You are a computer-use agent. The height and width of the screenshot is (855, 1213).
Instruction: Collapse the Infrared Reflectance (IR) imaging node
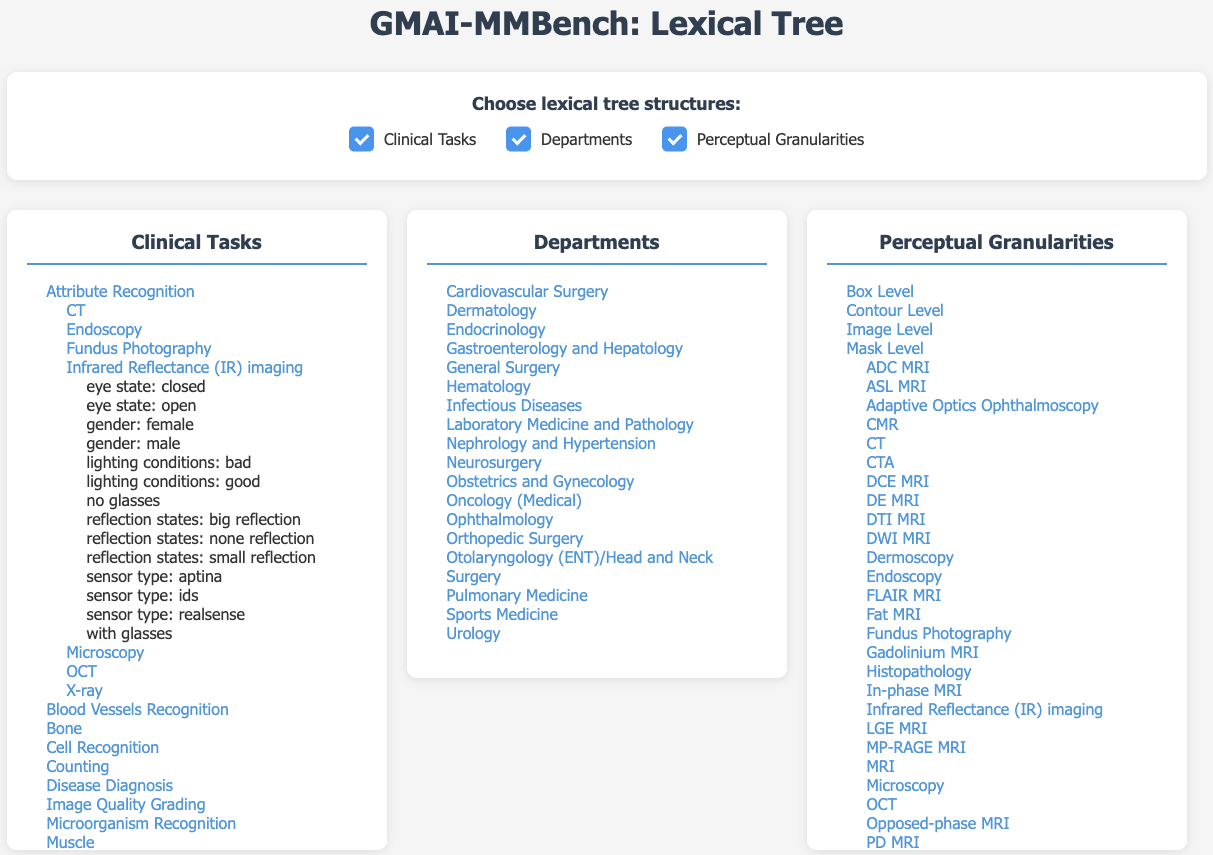(184, 367)
